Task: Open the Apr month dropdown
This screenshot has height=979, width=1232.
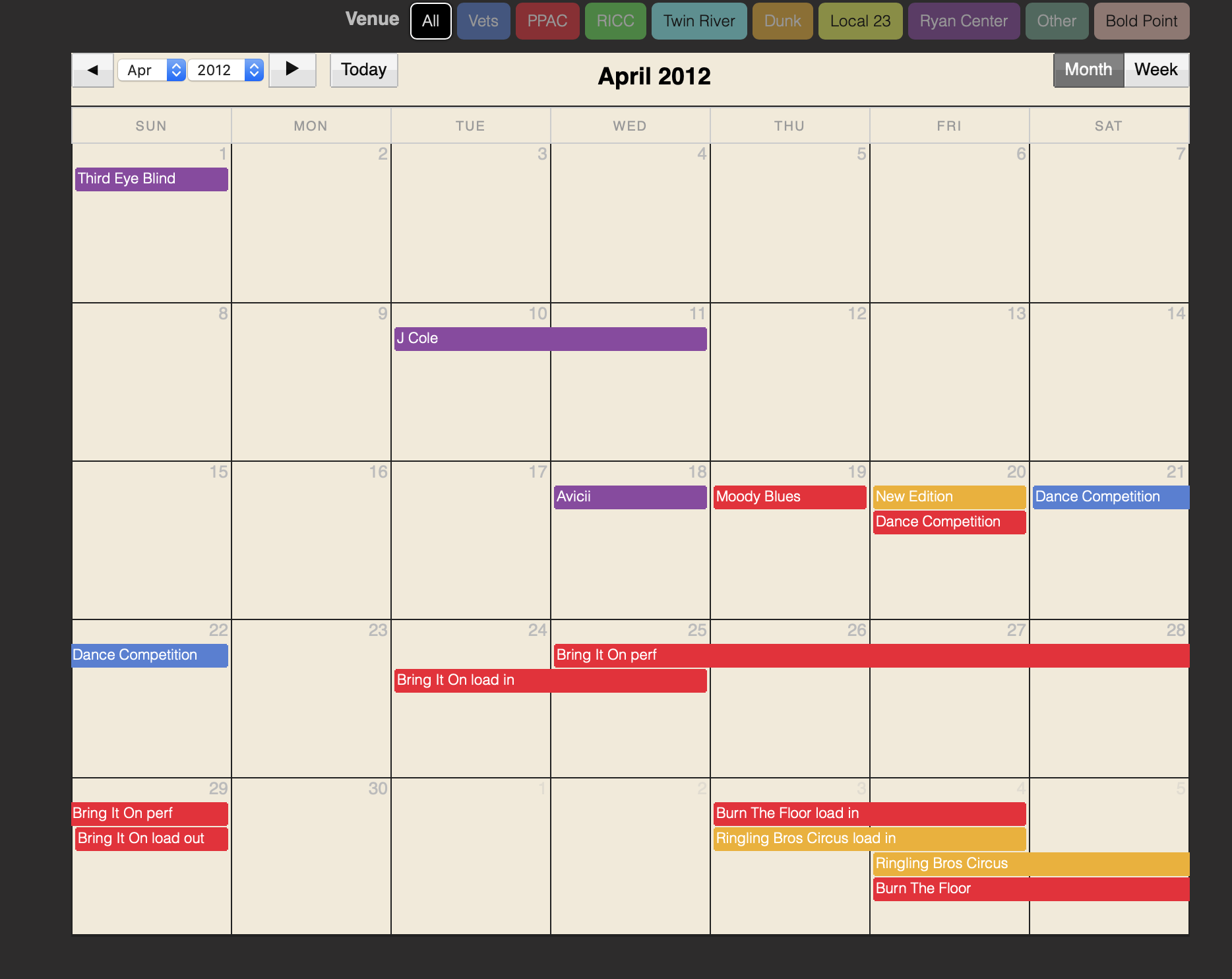Action: tap(151, 70)
